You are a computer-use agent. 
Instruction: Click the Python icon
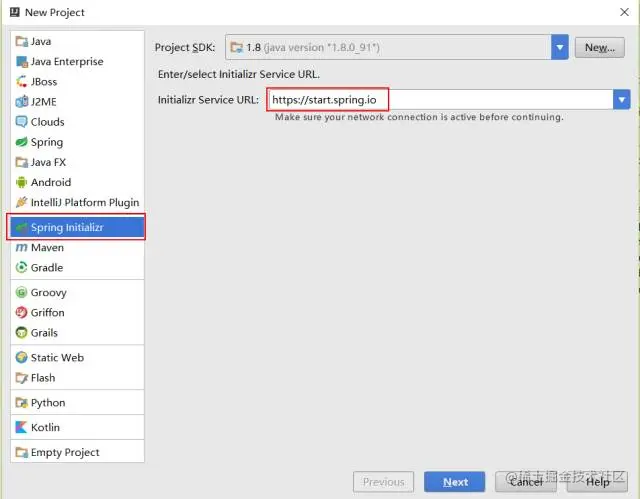[21, 402]
